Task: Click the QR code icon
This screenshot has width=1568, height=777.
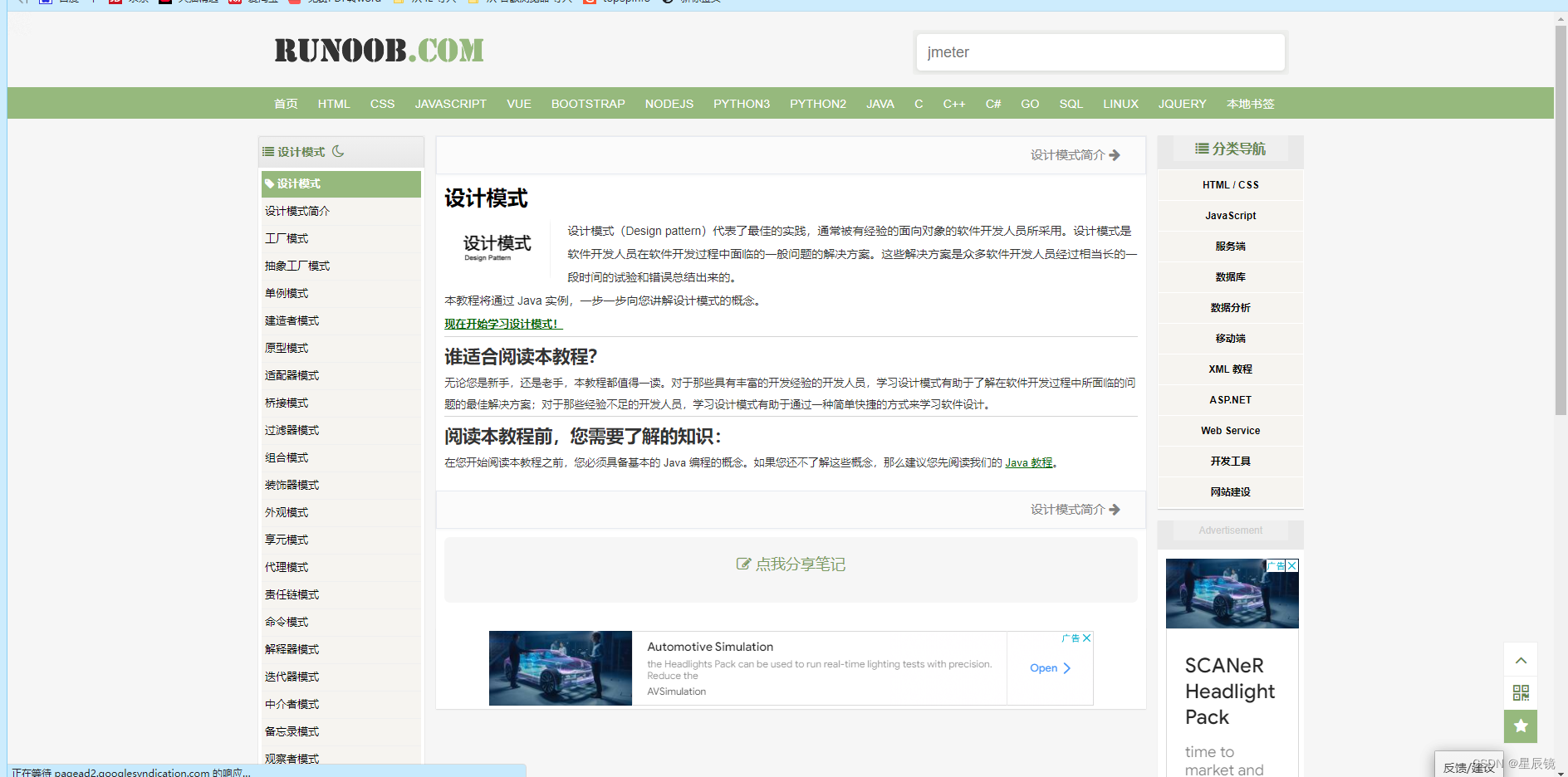Action: 1520,692
